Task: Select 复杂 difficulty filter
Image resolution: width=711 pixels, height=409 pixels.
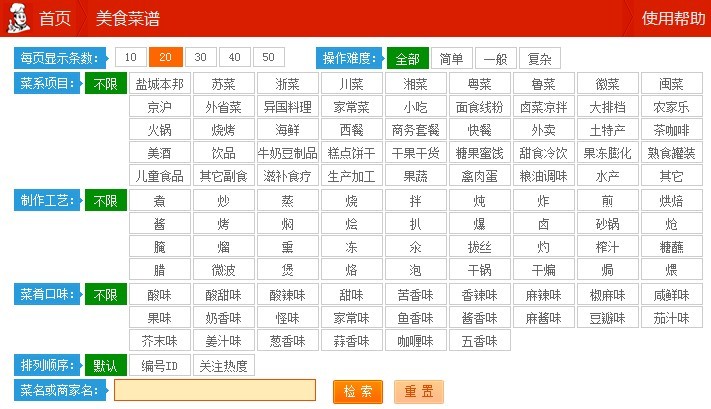Action: [x=540, y=59]
